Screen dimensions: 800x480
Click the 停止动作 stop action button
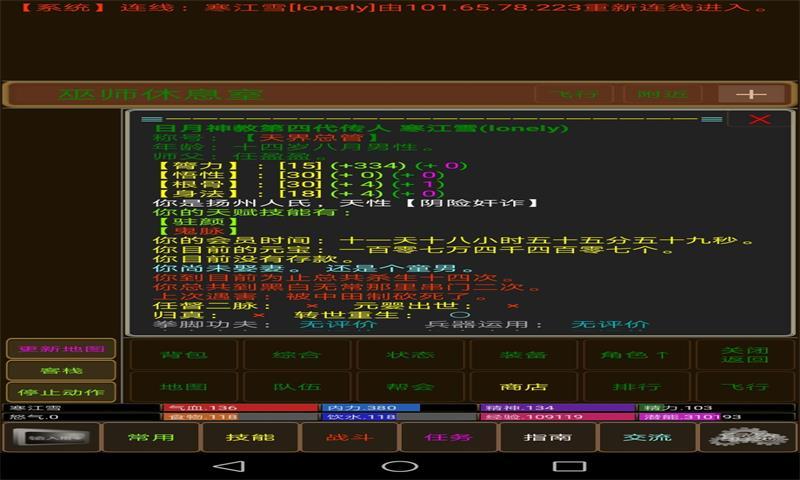61,392
